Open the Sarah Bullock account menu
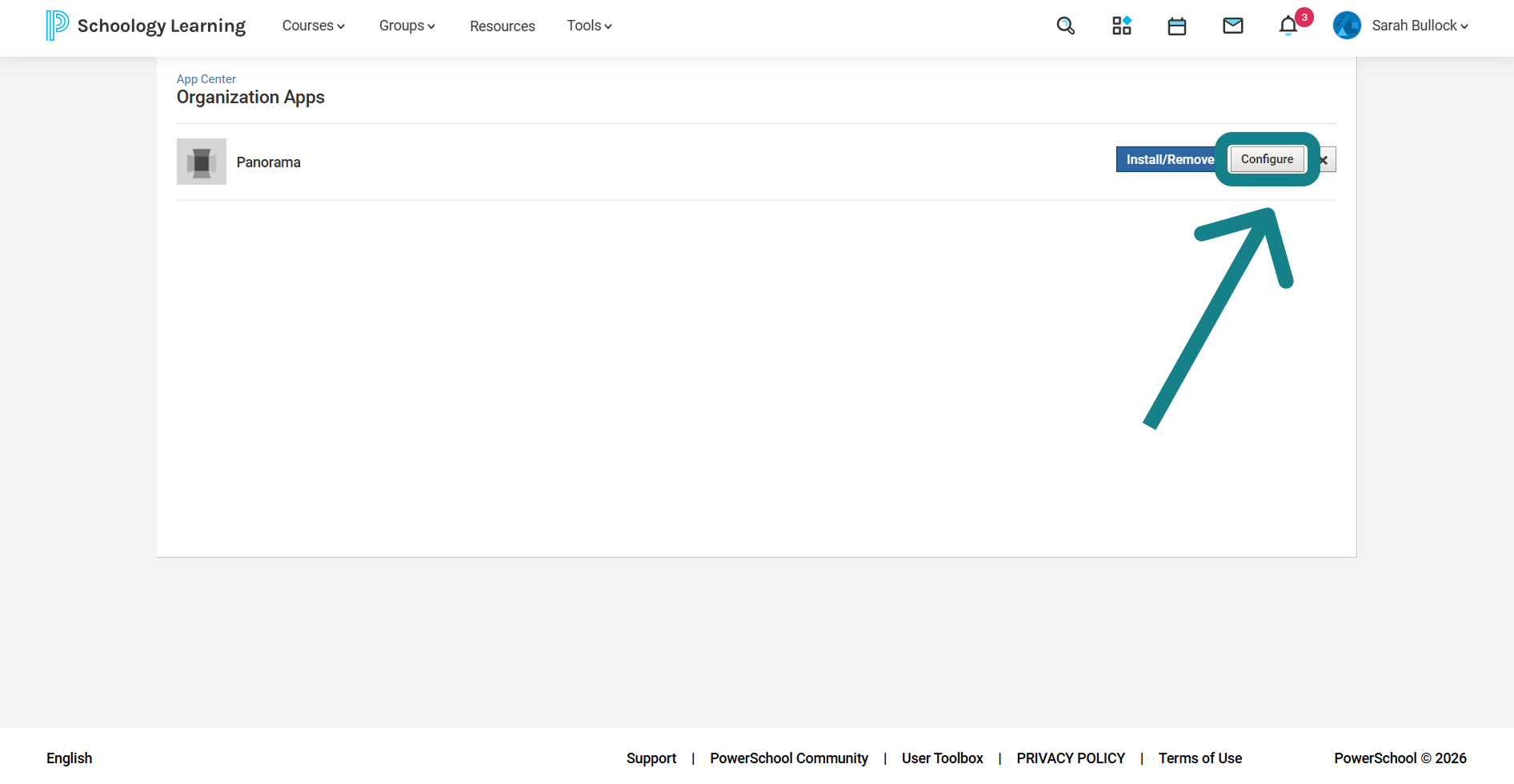The height and width of the screenshot is (784, 1514). tap(1420, 26)
